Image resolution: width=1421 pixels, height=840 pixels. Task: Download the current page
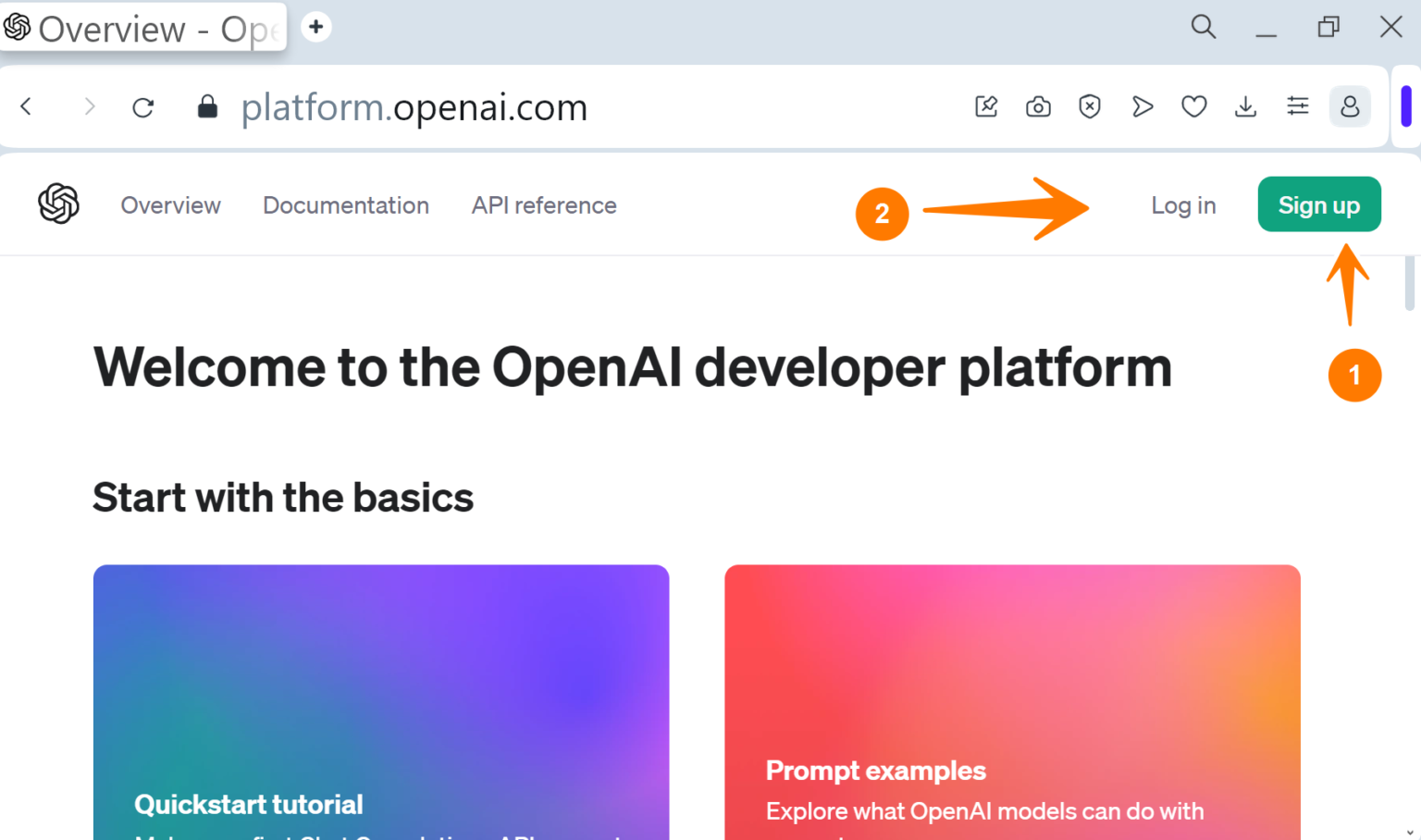pyautogui.click(x=1245, y=106)
